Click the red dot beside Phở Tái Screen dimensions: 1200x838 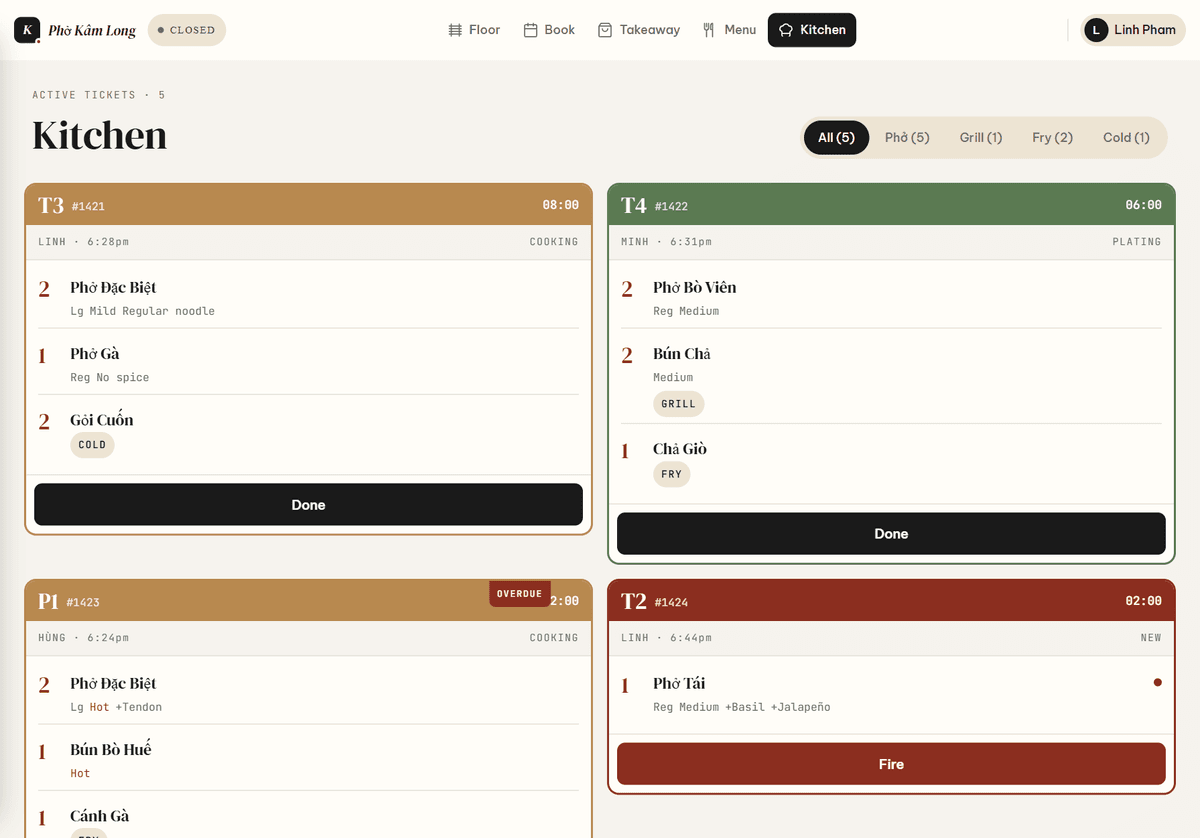pos(1158,682)
